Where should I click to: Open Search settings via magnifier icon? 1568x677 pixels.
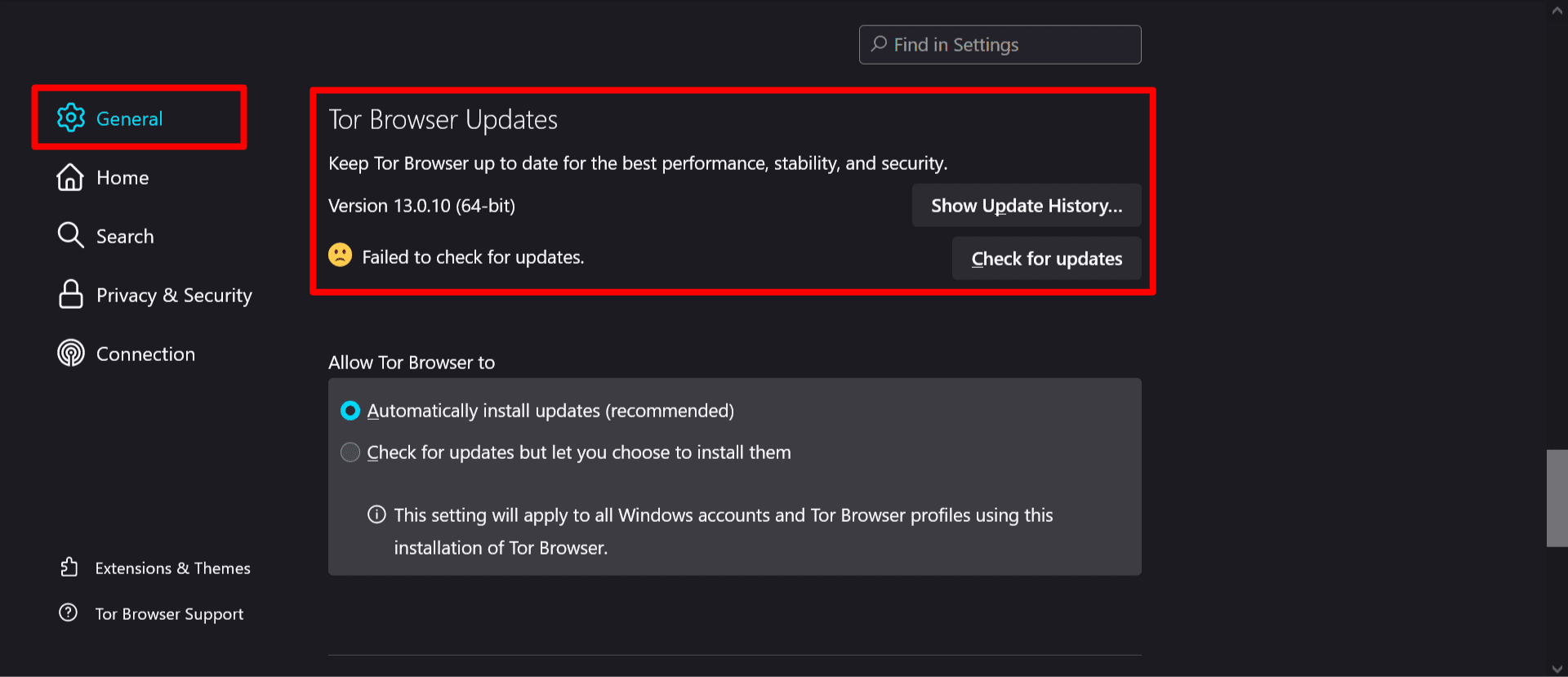[70, 235]
